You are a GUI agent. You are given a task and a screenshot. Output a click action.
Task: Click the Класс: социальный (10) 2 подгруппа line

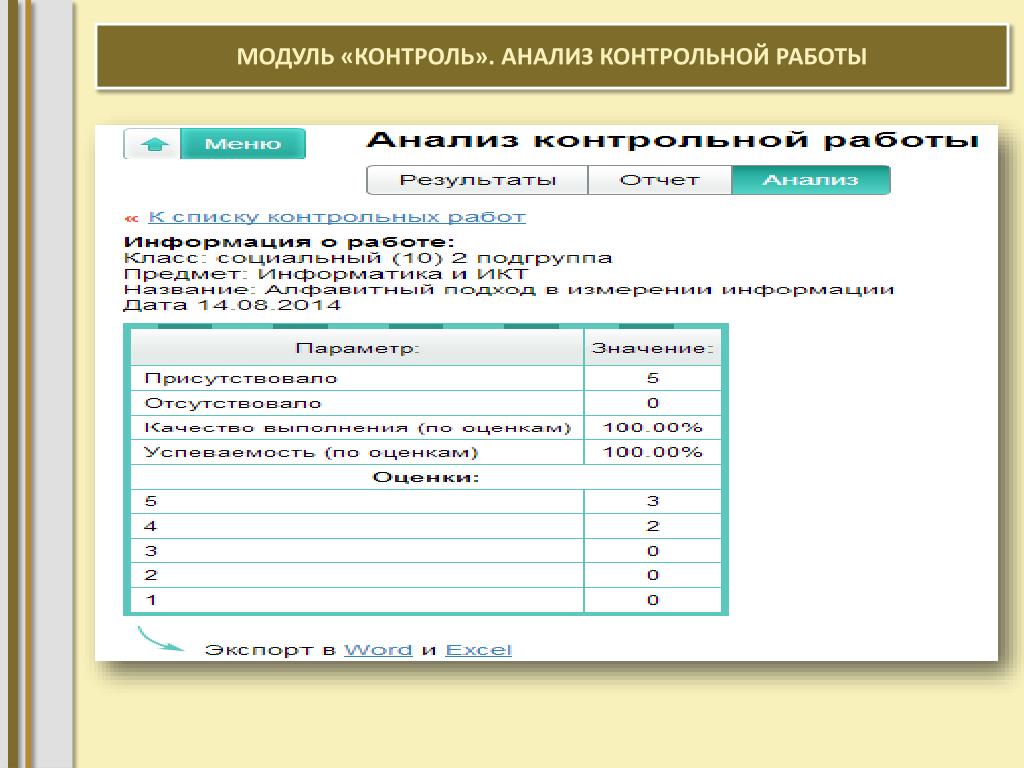pyautogui.click(x=368, y=258)
